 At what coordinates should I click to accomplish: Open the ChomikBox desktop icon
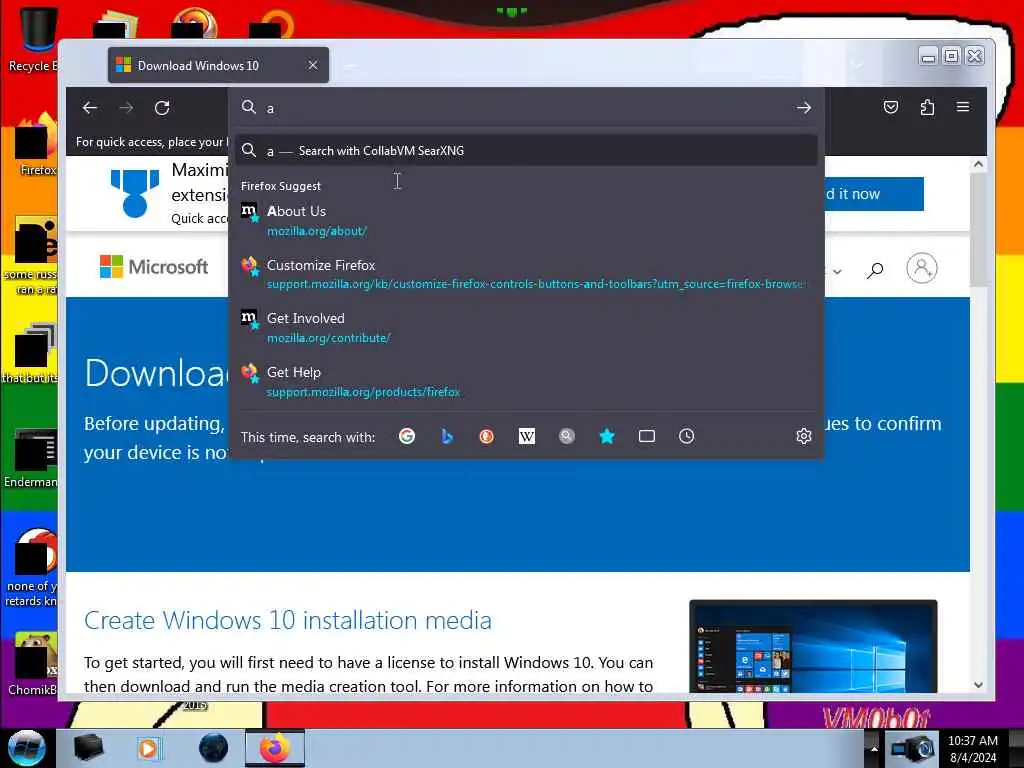pos(33,663)
